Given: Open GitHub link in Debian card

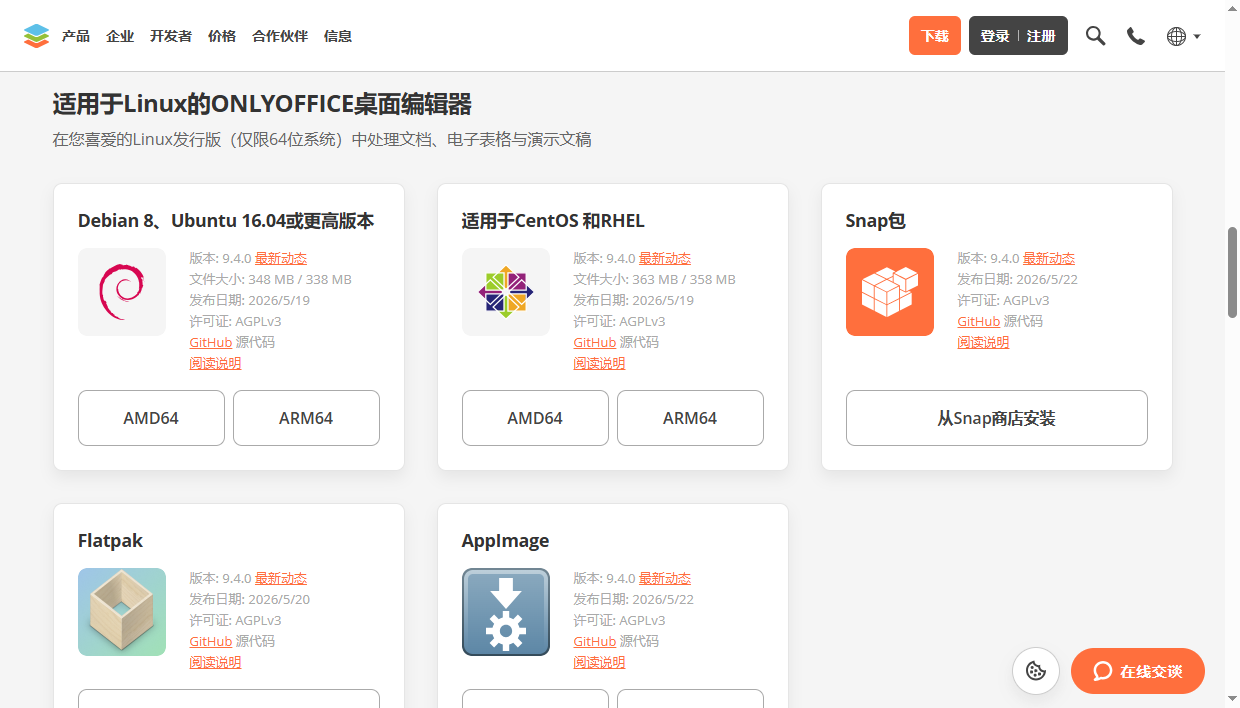Looking at the screenshot, I should click(211, 342).
